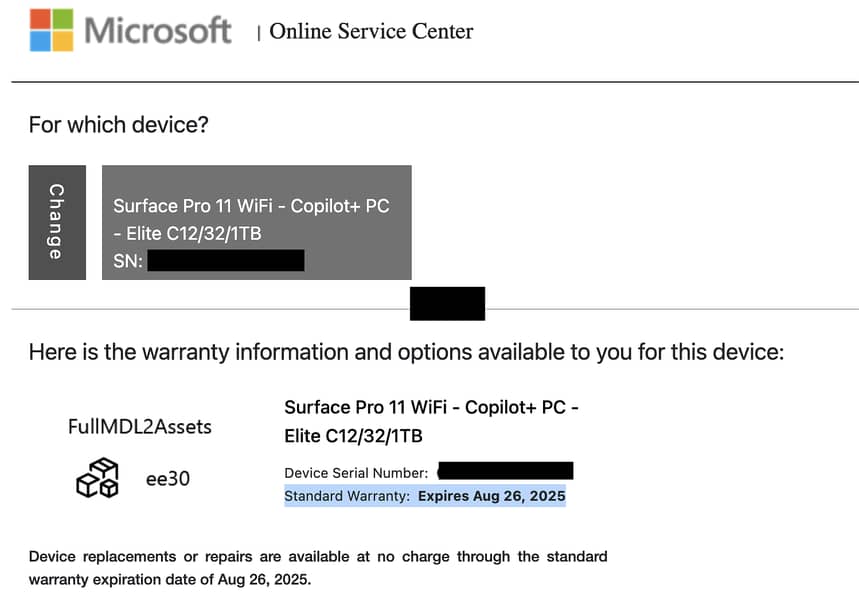Click the cubes assets icon
The image size is (859, 600).
(97, 479)
